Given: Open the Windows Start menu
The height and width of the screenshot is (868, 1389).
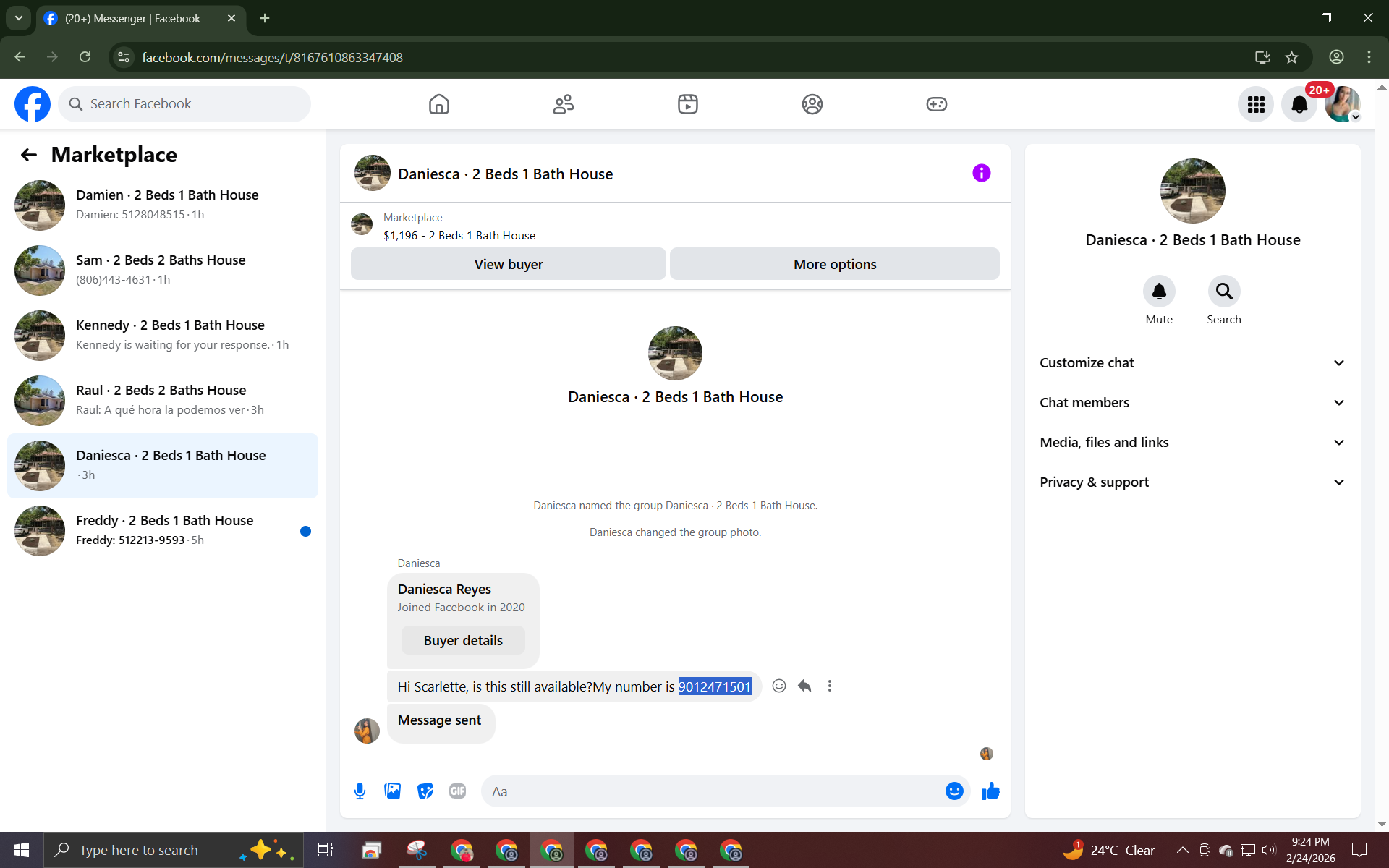Looking at the screenshot, I should pos(22,850).
